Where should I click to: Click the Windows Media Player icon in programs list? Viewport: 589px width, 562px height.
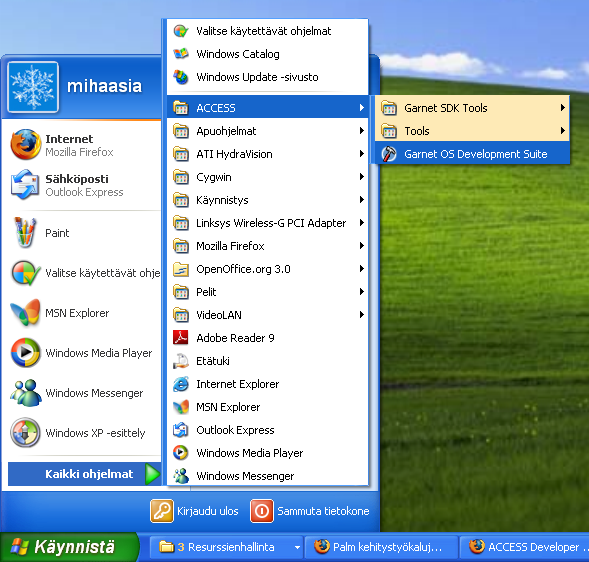point(181,453)
